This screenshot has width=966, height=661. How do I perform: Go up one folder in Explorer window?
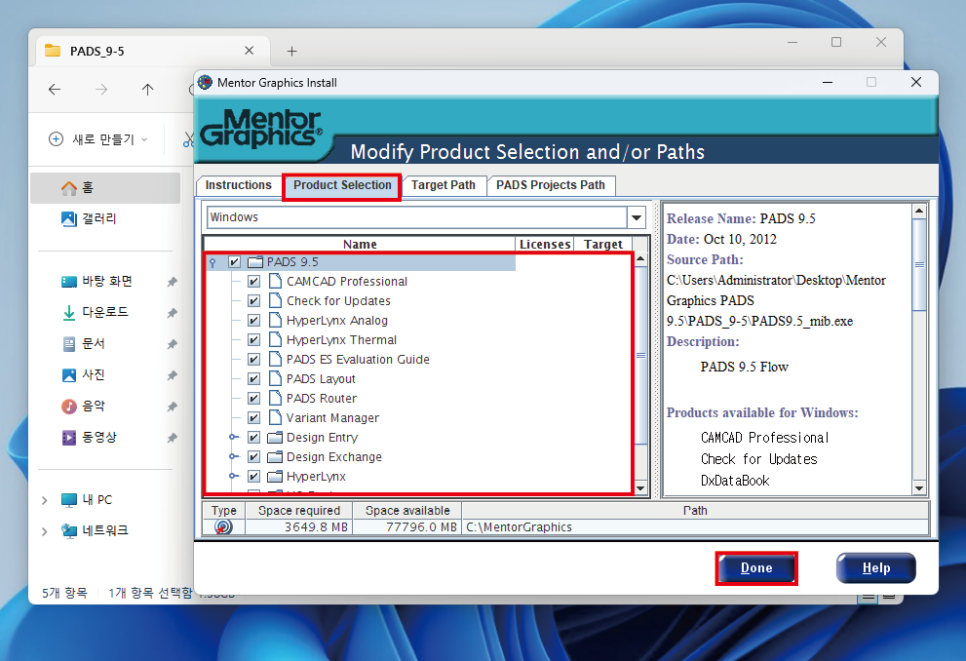coord(147,90)
